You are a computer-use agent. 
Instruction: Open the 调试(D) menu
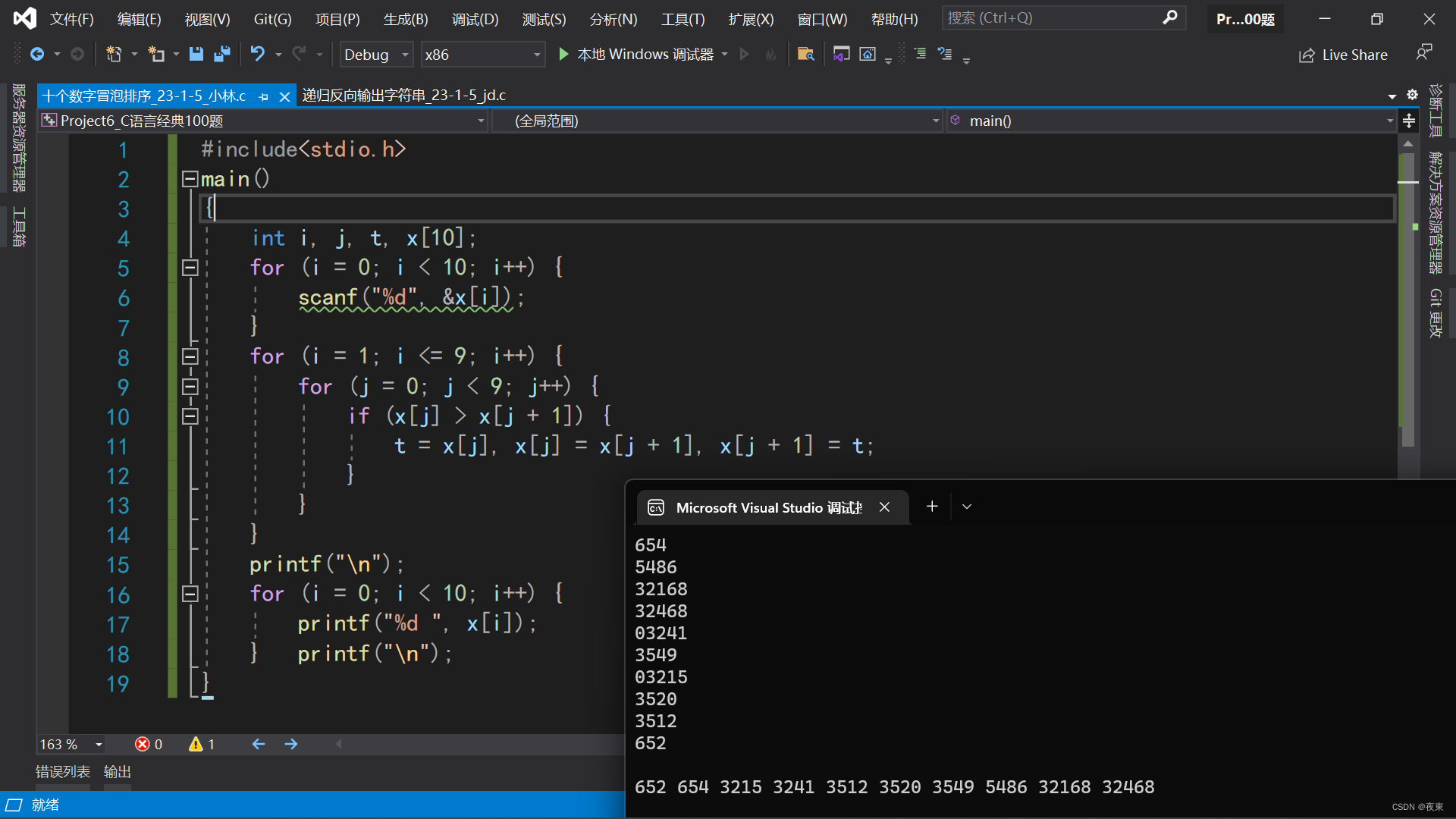point(475,19)
